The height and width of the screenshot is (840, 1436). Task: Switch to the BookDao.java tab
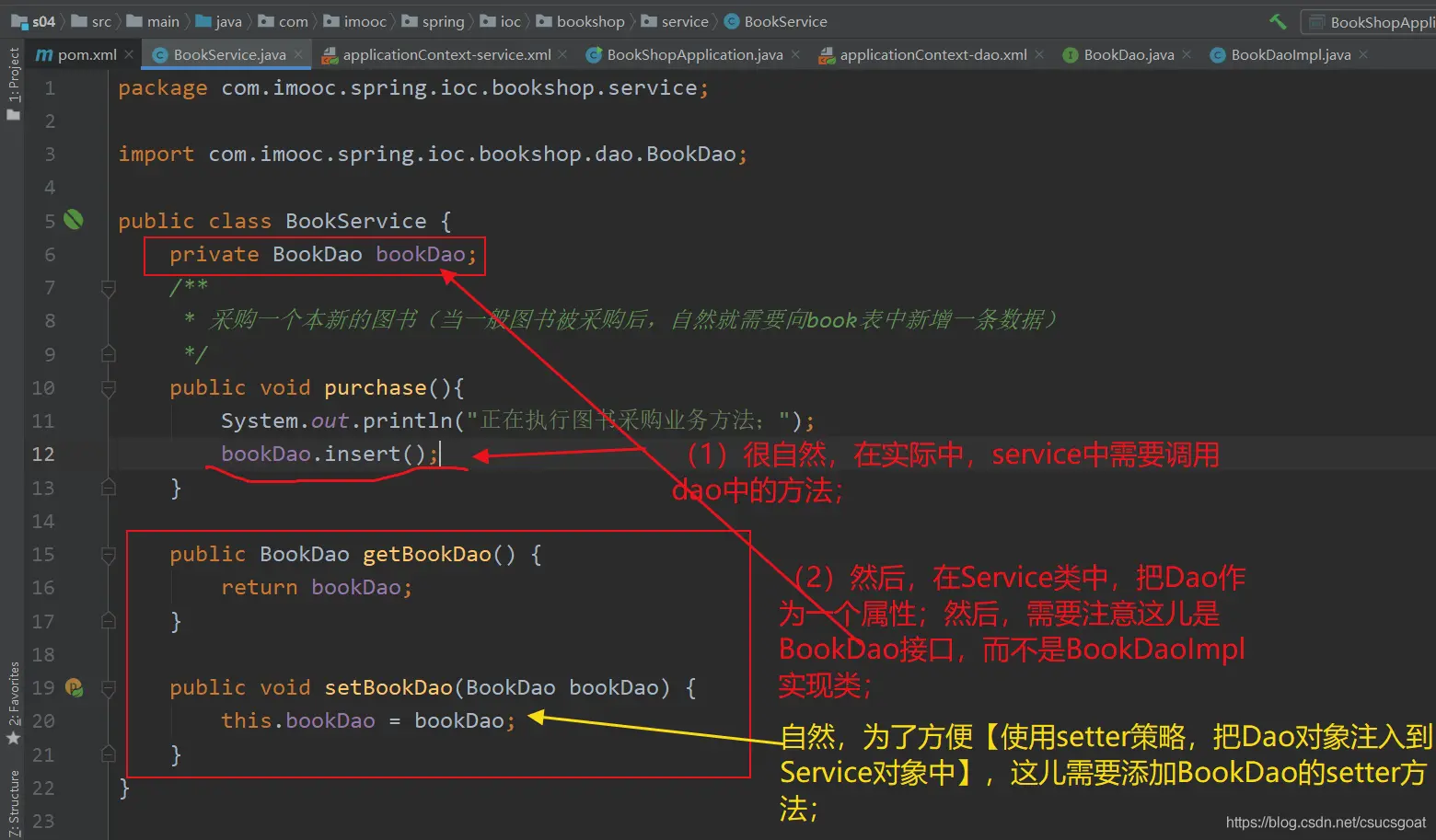click(x=1129, y=55)
